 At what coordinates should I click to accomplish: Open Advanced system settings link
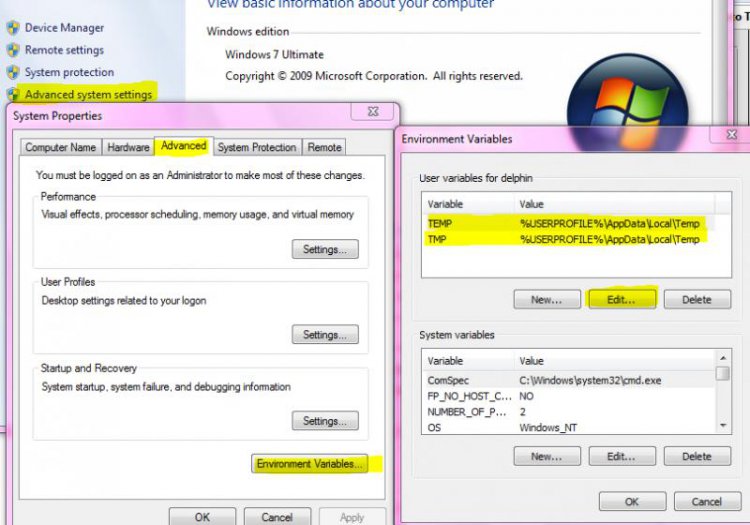click(88, 94)
